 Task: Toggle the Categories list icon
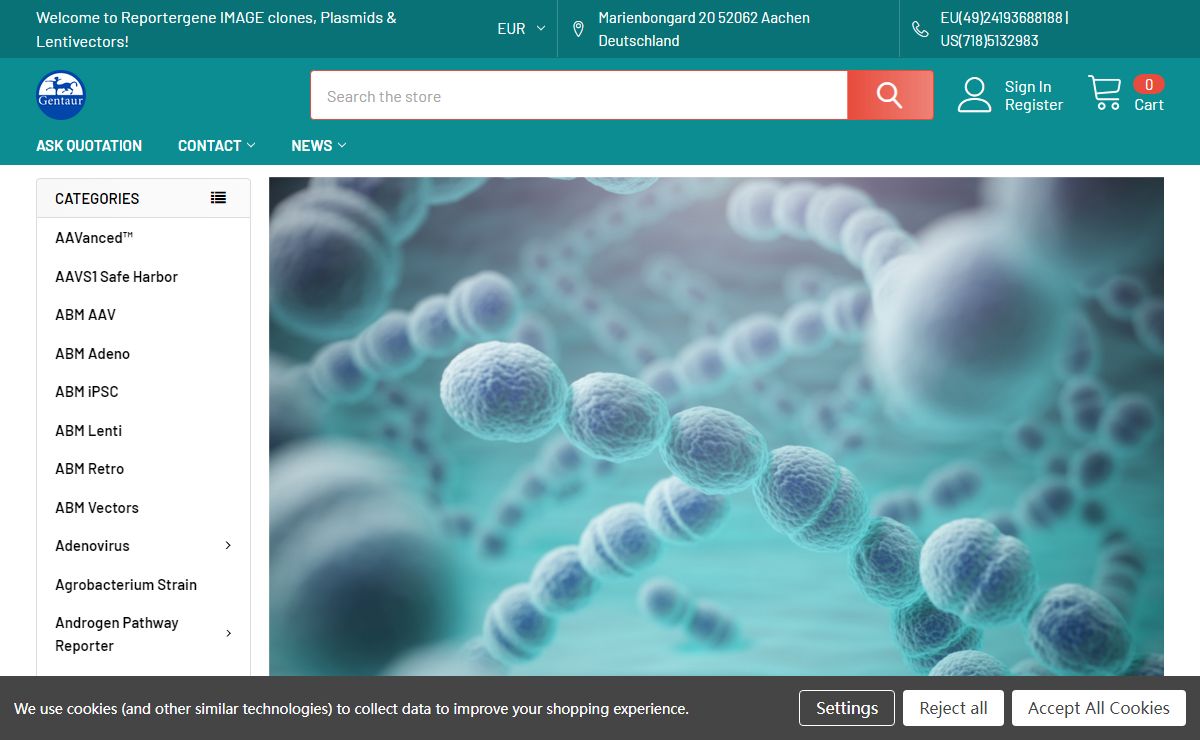coord(218,198)
